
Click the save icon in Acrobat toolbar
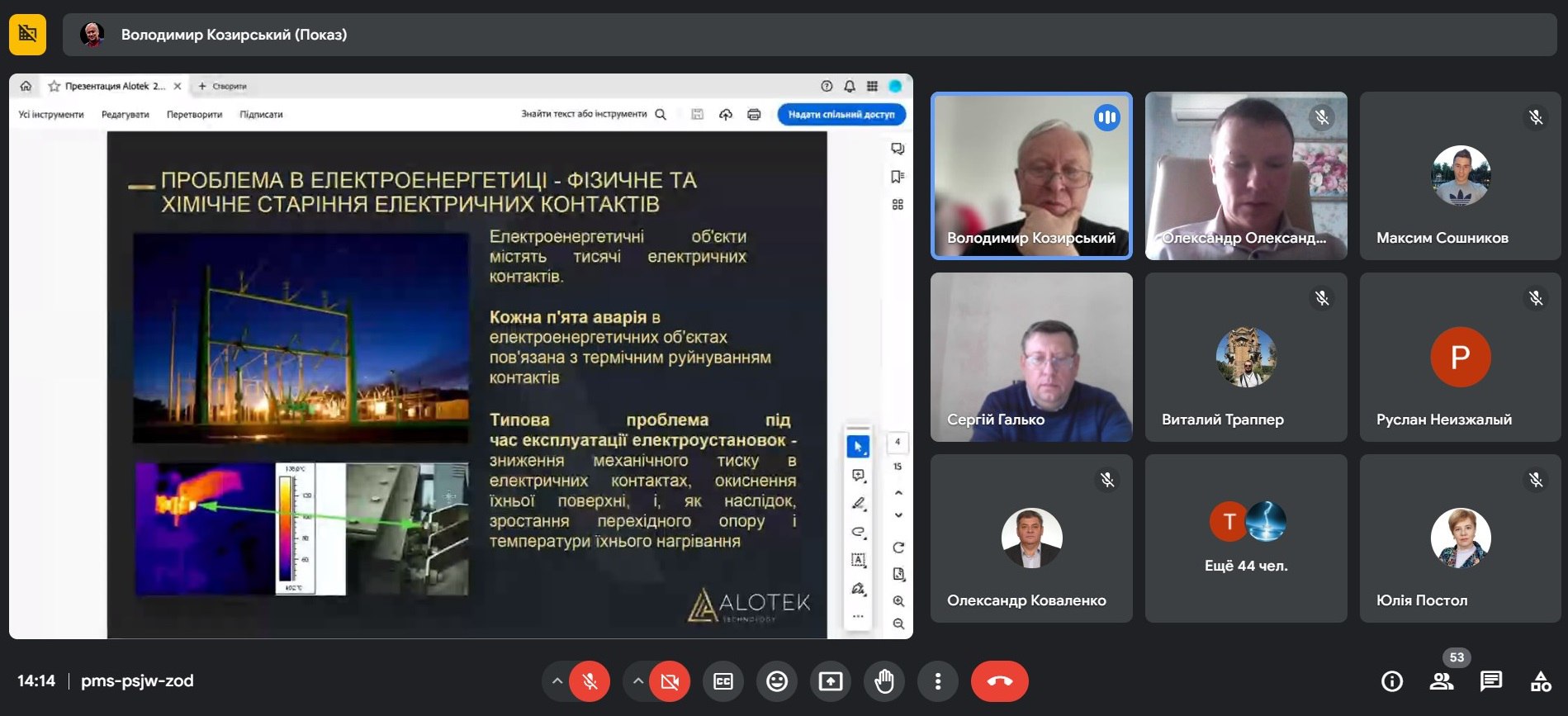click(x=697, y=114)
